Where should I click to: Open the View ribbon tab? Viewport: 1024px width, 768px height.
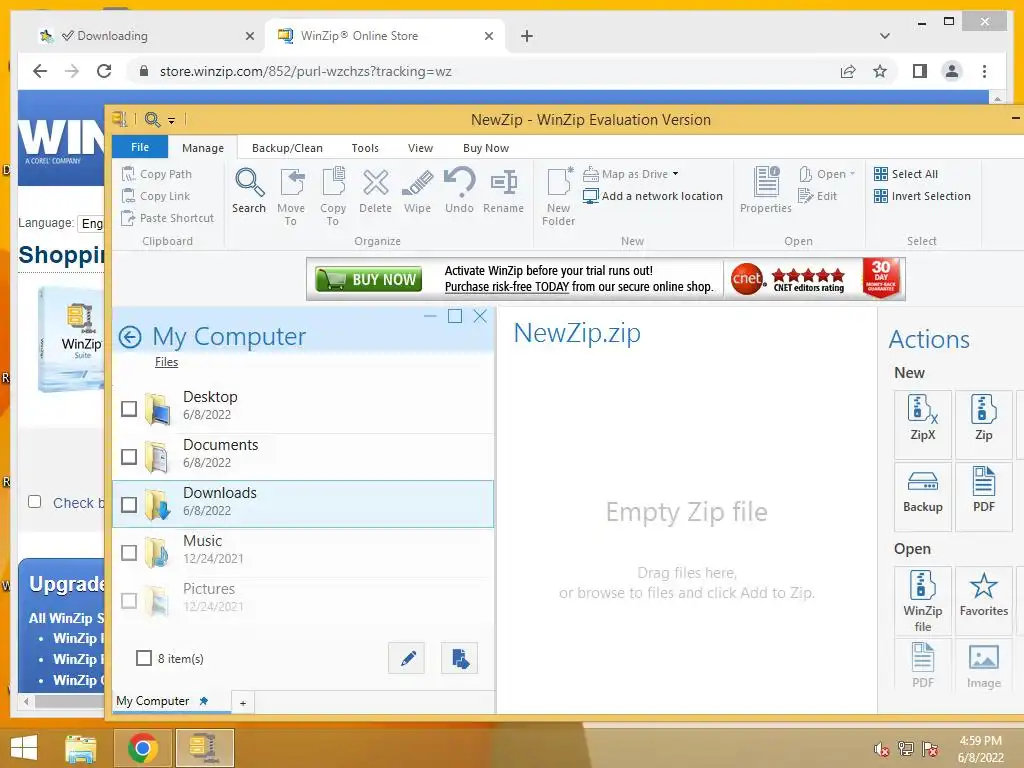click(x=420, y=148)
